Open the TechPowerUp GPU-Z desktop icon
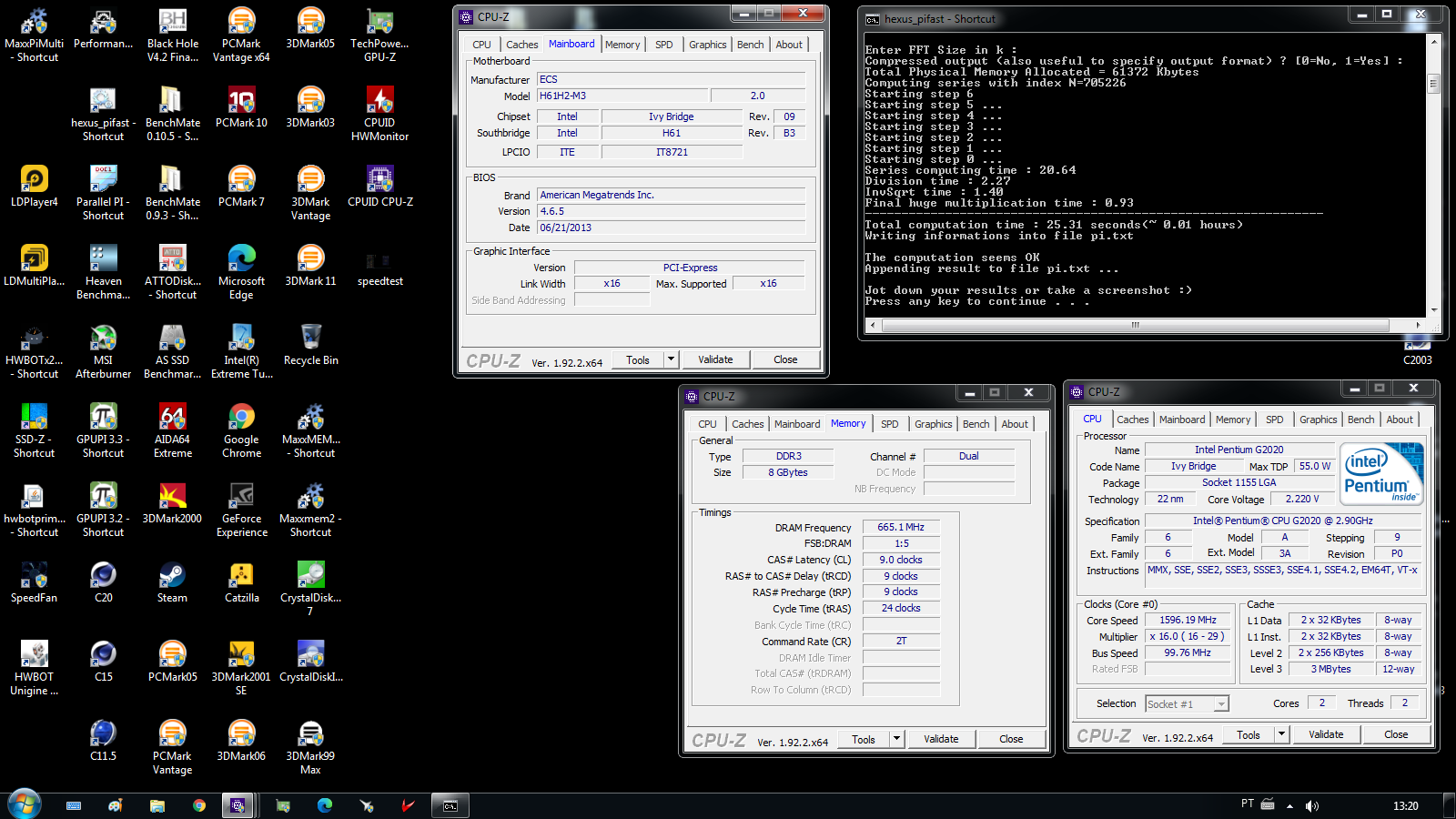The image size is (1456, 819). click(379, 36)
